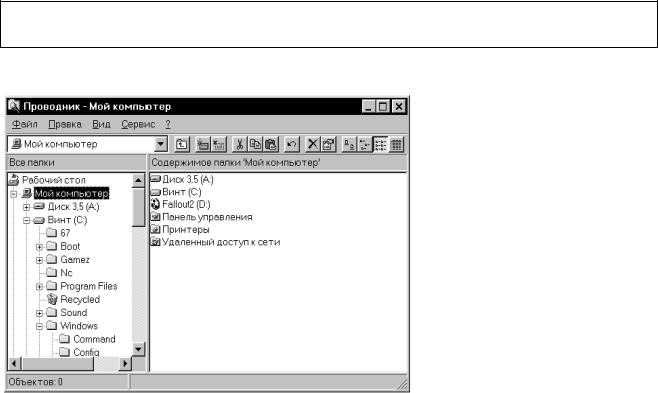The height and width of the screenshot is (393, 658).
Task: Expand the Boot folder node
Action: coord(39,247)
